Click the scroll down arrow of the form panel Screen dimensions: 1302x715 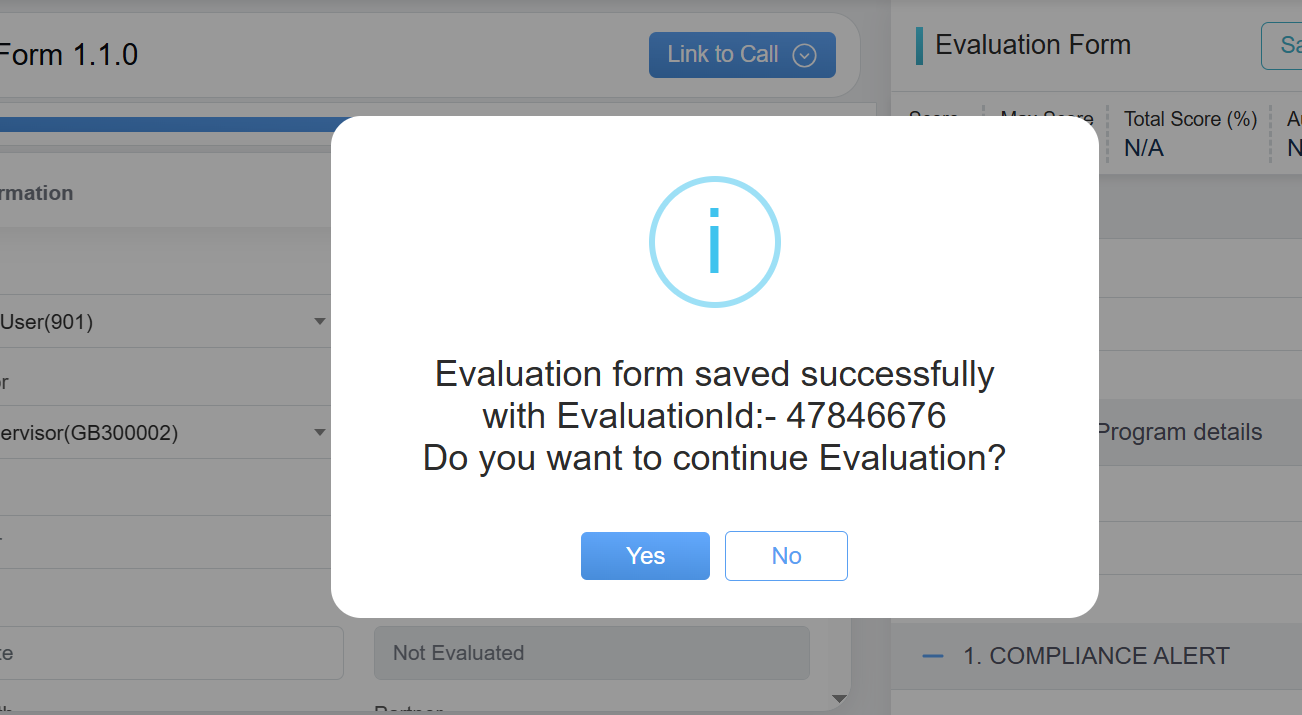pyautogui.click(x=839, y=698)
